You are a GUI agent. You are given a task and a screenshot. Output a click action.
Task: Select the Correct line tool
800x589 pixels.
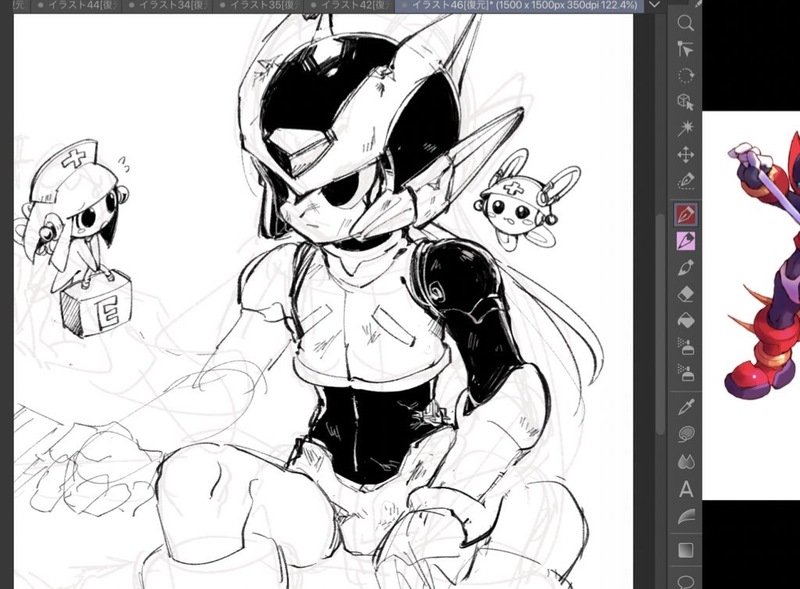686,517
